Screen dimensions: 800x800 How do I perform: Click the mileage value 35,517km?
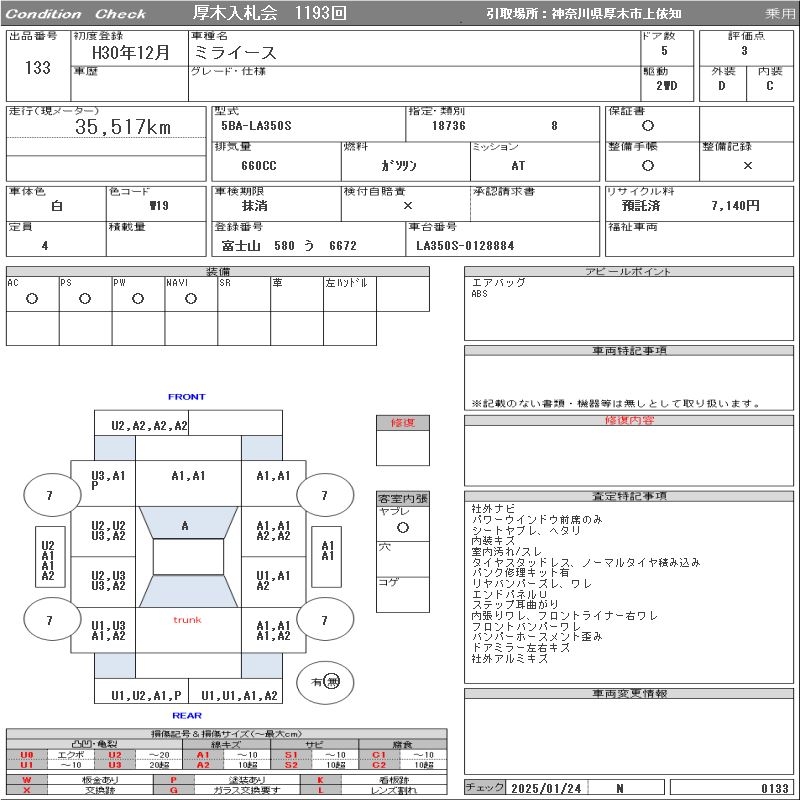coord(124,127)
